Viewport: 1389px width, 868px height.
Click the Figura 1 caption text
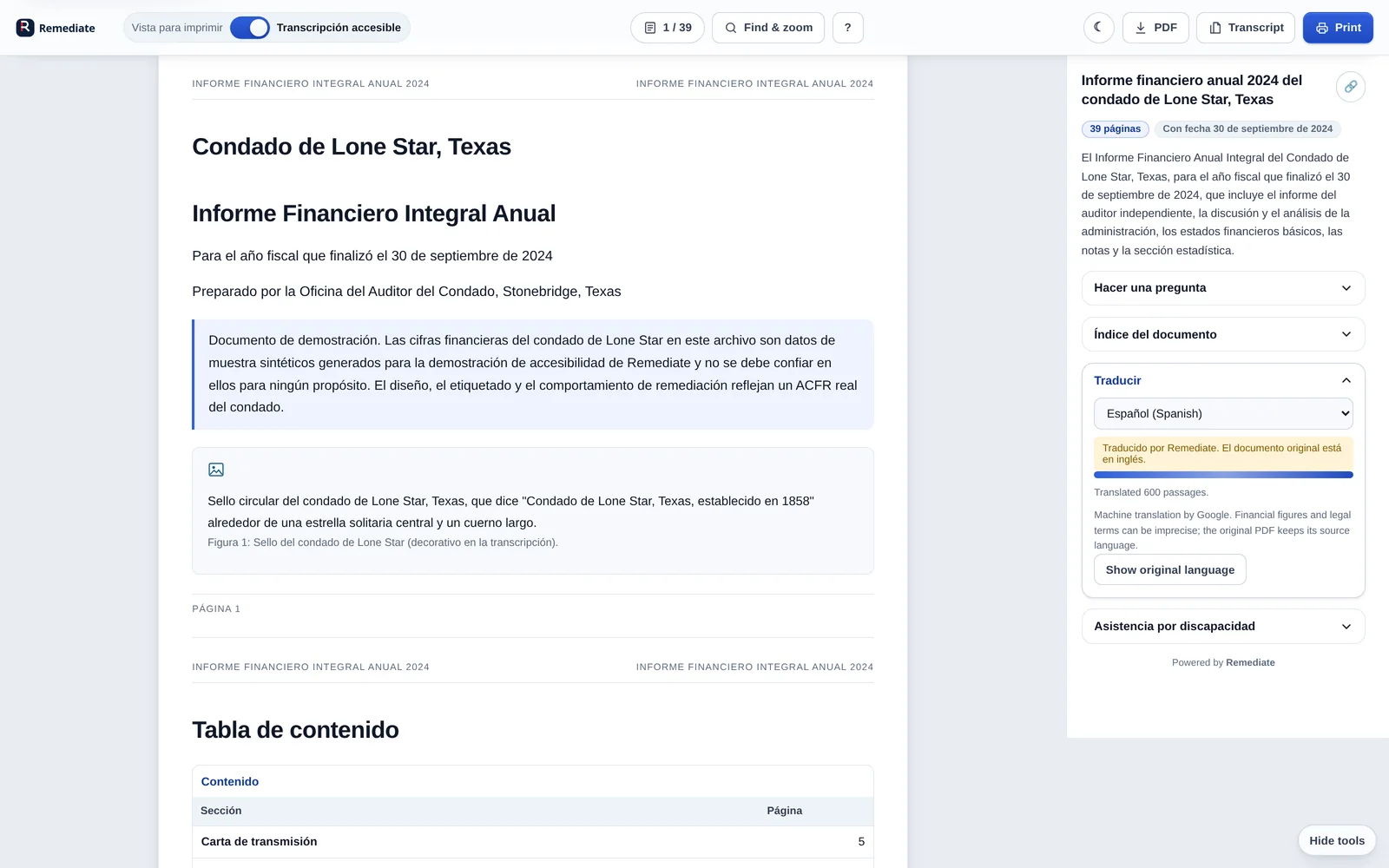point(383,542)
